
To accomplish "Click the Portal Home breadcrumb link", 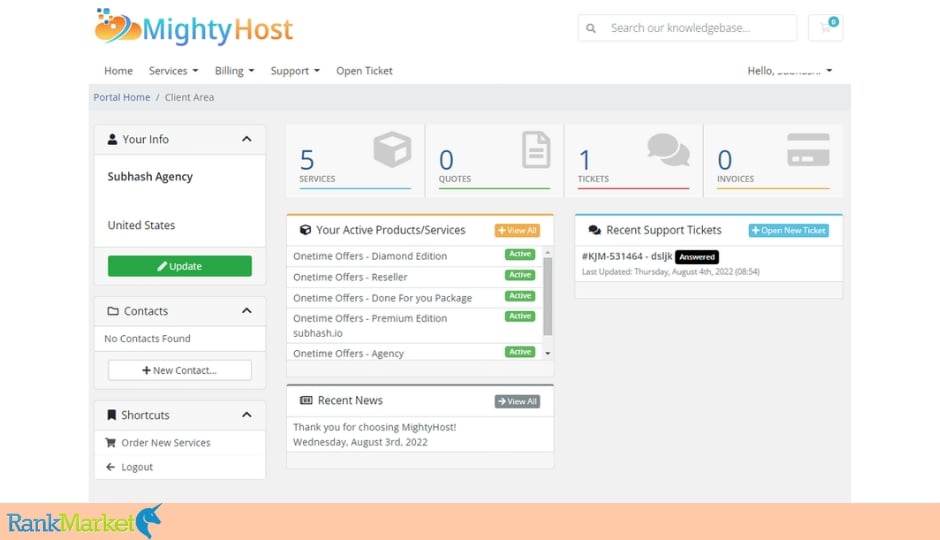I will click(x=122, y=97).
